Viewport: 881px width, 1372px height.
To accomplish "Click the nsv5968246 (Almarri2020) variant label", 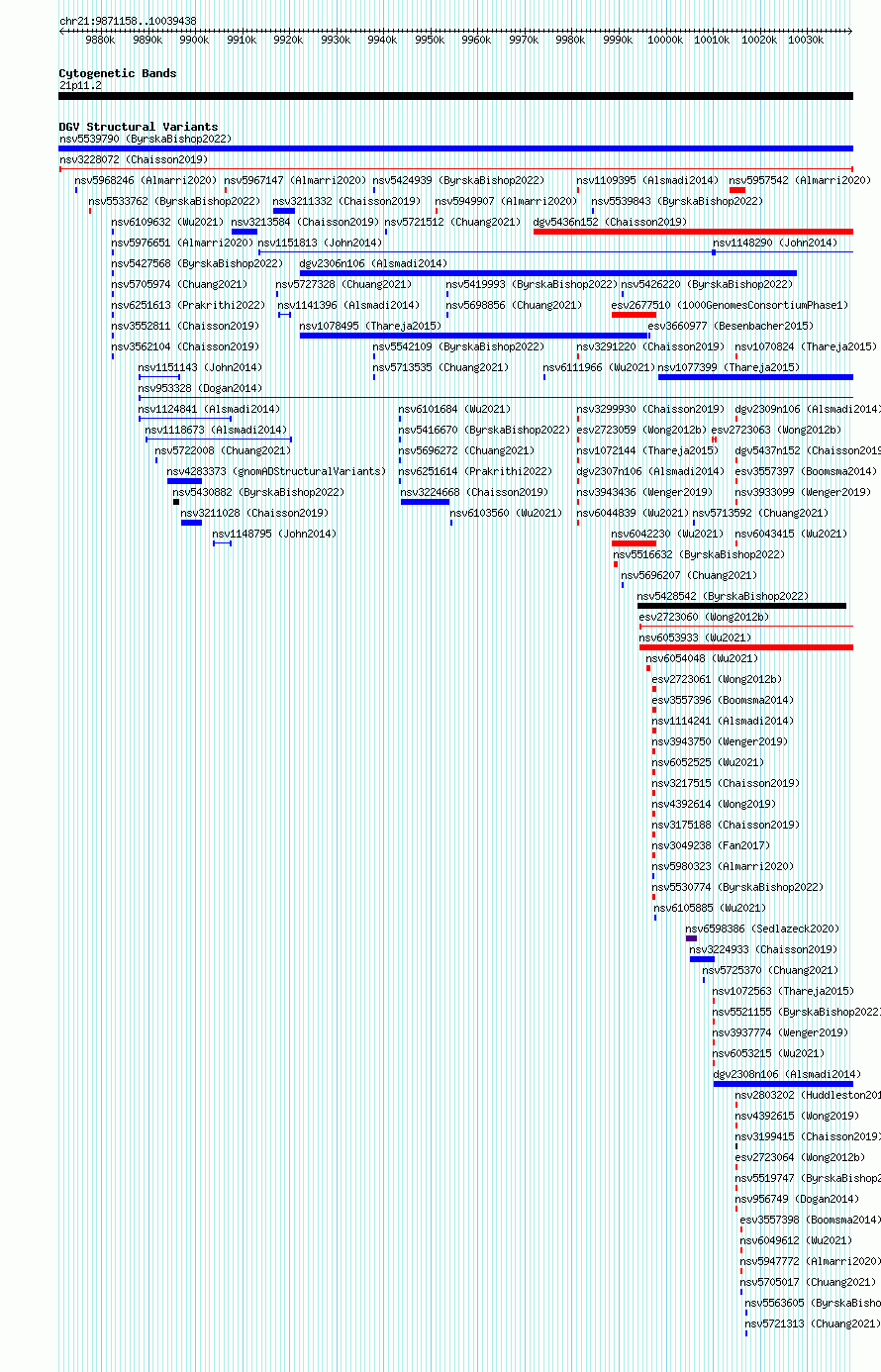I will coord(147,180).
